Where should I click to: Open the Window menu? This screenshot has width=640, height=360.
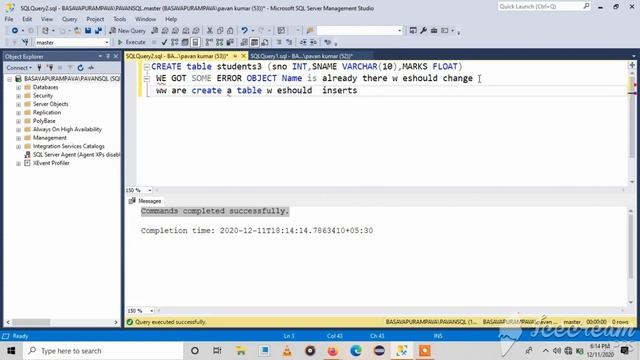click(145, 19)
